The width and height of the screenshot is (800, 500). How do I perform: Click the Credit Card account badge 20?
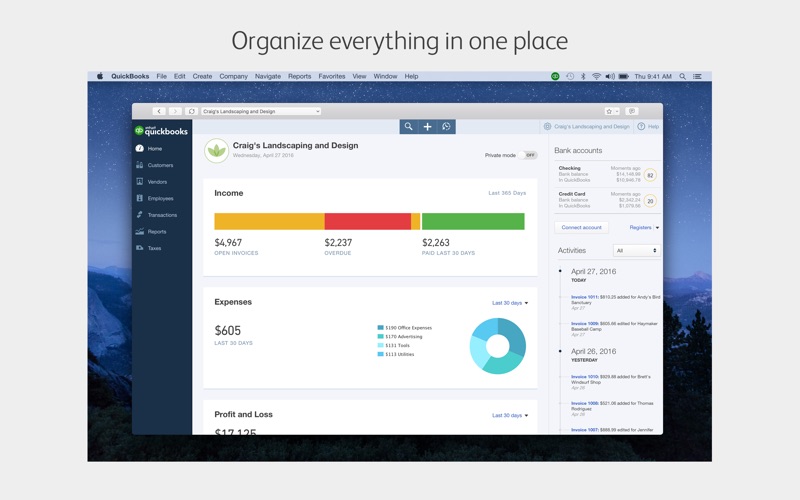[x=650, y=201]
